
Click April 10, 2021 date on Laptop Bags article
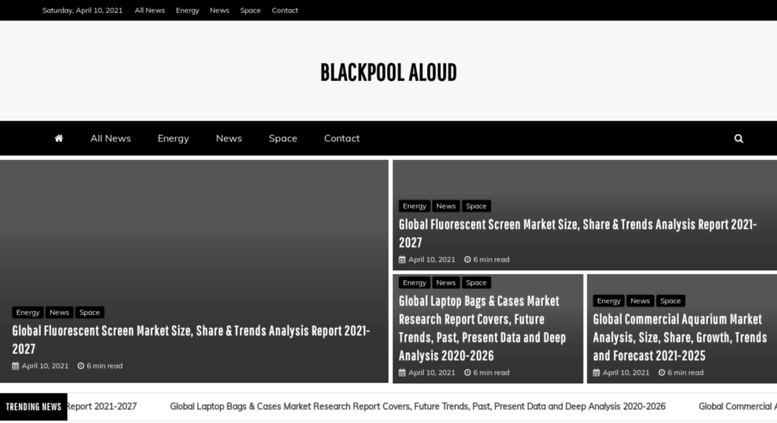coord(432,372)
